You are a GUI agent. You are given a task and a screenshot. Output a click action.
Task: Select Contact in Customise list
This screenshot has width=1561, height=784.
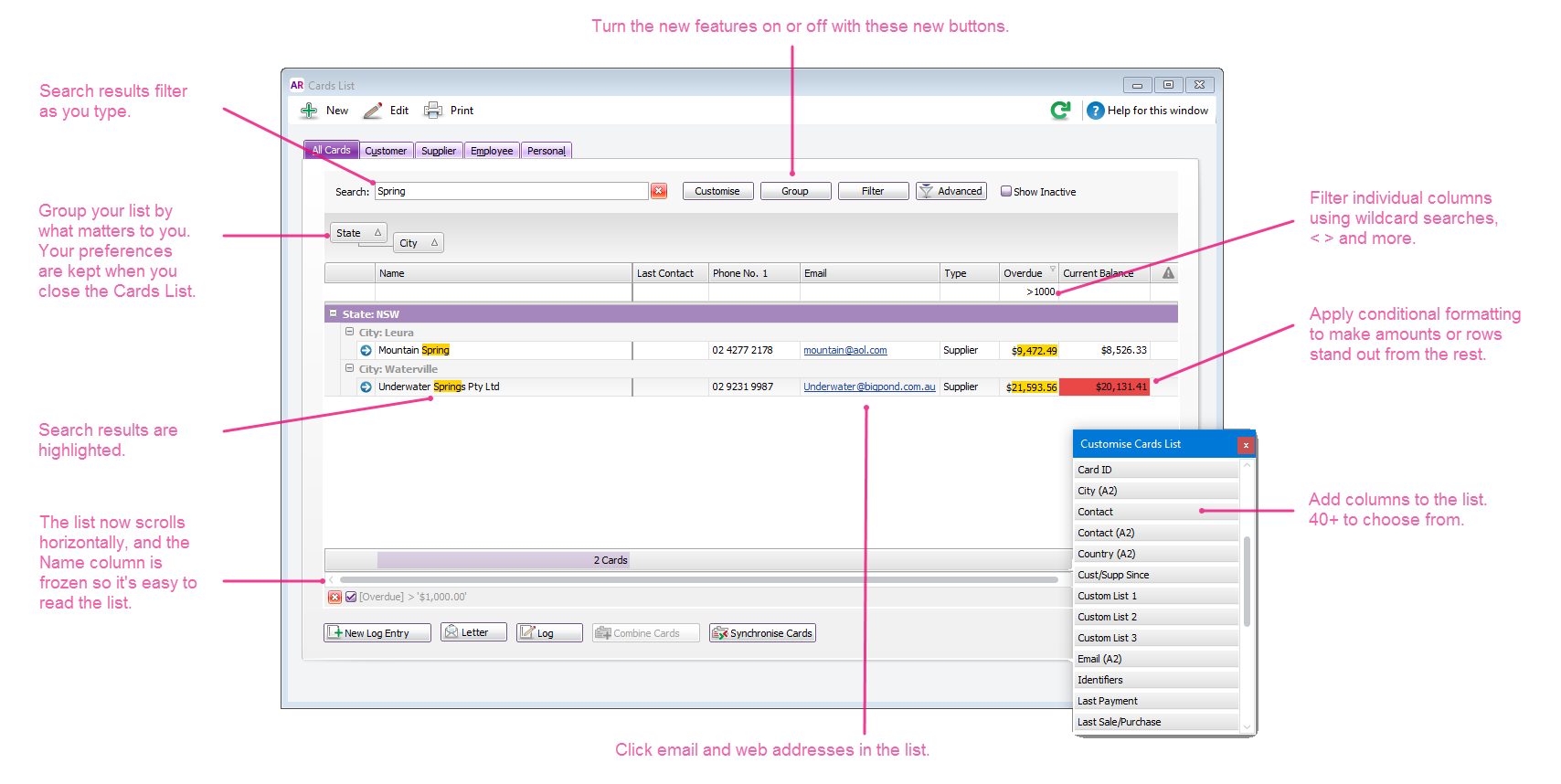1156,512
